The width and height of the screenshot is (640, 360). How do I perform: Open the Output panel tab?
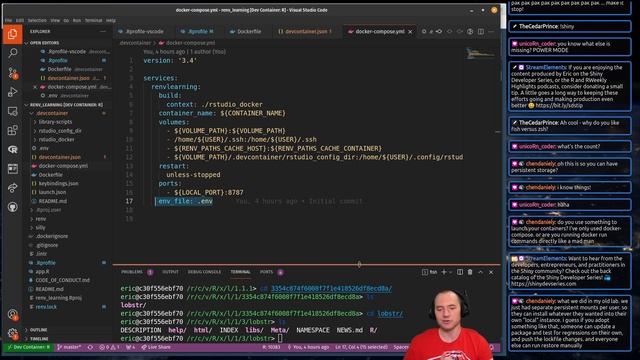pyautogui.click(x=170, y=272)
